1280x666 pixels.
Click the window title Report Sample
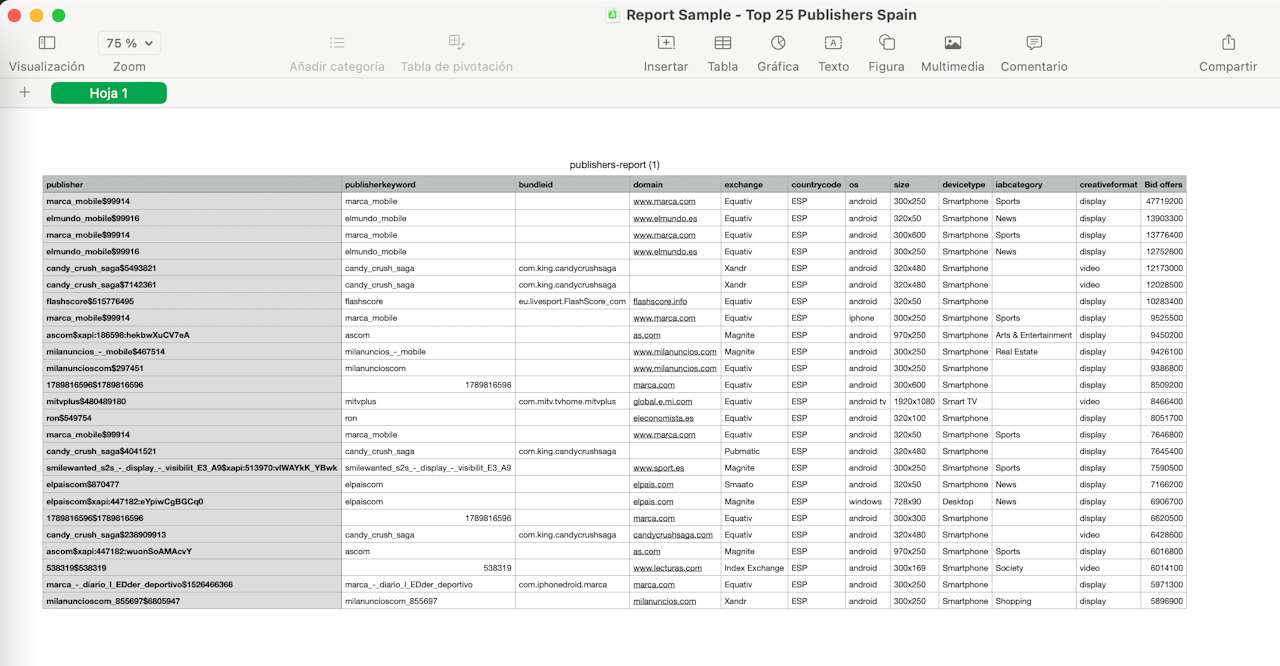771,15
